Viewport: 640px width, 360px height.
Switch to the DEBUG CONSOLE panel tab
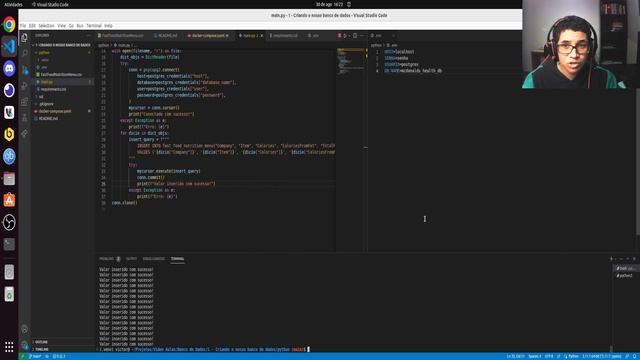tap(154, 259)
